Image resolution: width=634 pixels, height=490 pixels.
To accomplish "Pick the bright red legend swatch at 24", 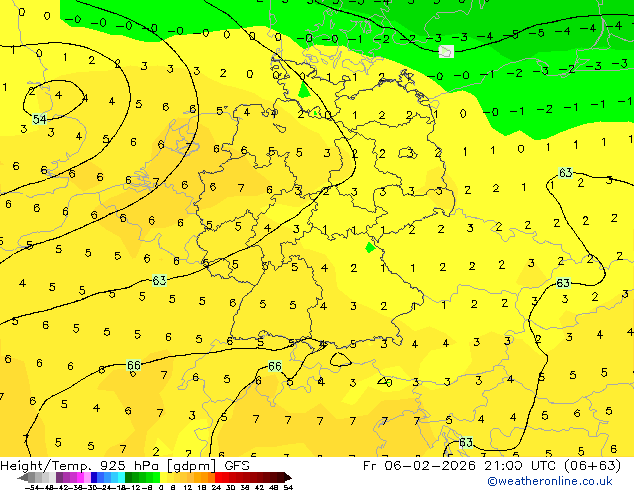I will 218,478.
